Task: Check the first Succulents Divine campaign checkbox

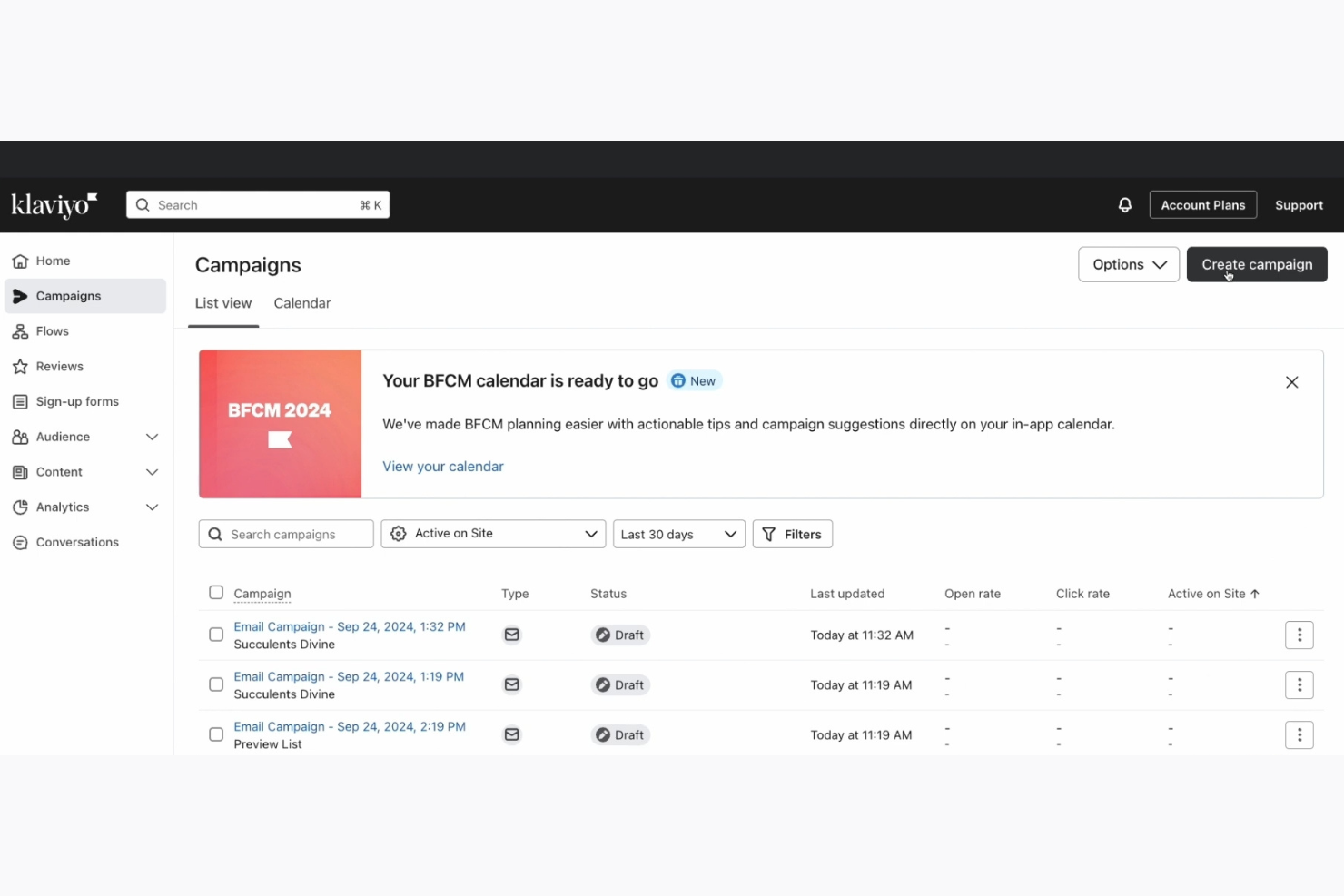Action: (x=216, y=634)
